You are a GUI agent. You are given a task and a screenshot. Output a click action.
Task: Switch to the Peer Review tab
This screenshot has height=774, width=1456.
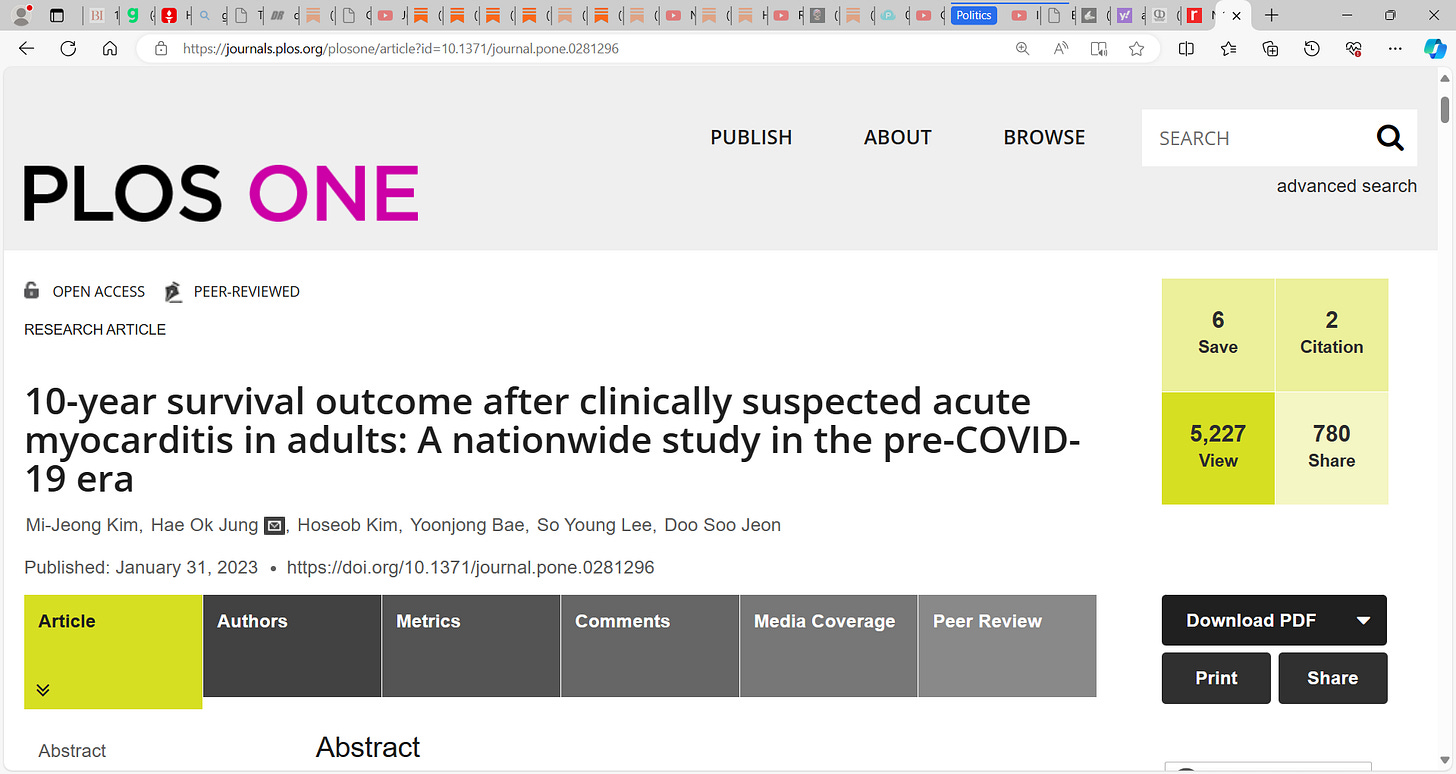click(1008, 646)
